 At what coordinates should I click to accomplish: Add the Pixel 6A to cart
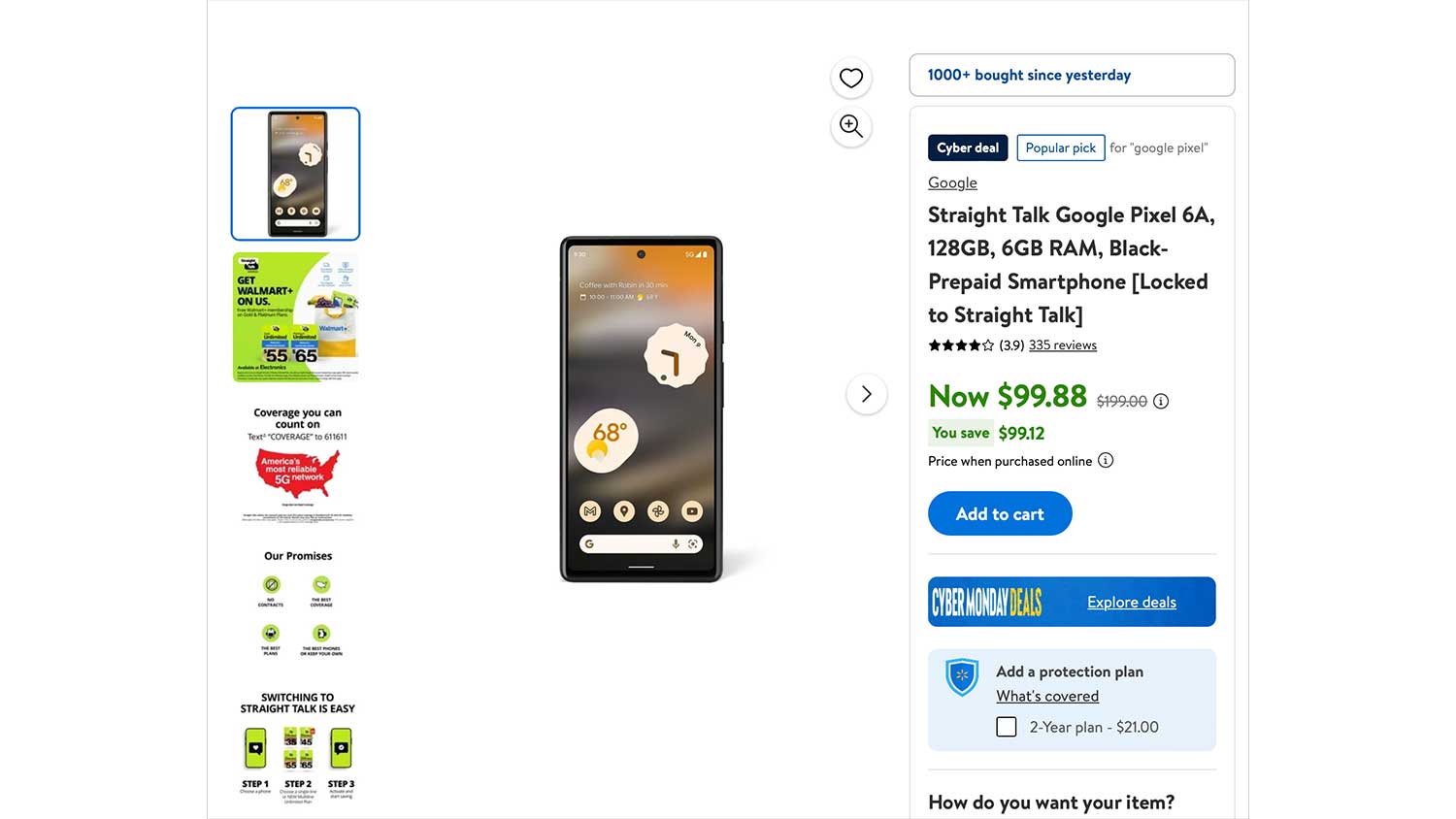(x=1000, y=513)
